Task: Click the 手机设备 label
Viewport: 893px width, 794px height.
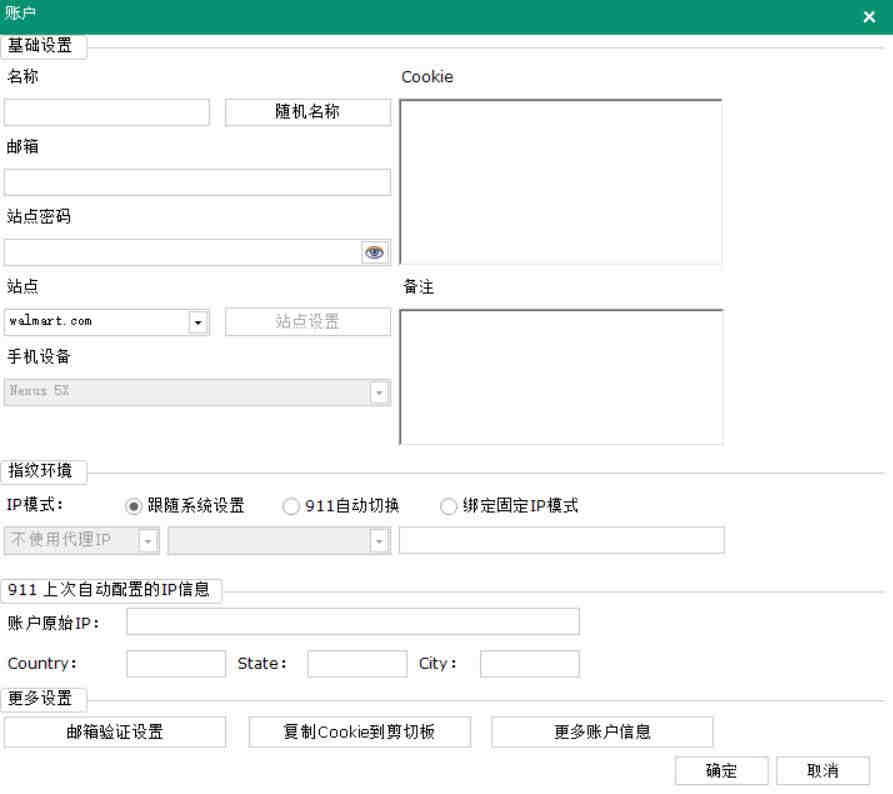Action: point(39,357)
